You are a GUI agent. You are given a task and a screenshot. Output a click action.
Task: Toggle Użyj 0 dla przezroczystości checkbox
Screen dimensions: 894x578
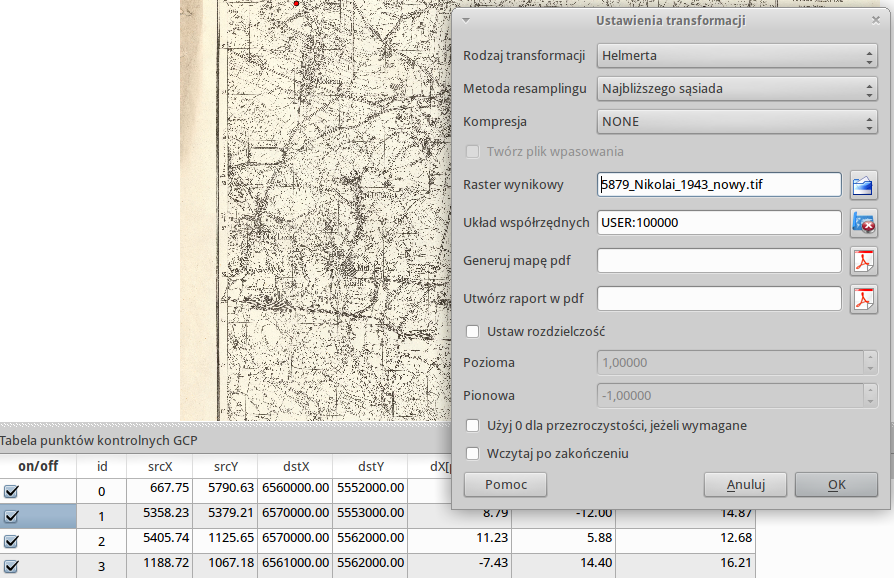click(473, 426)
